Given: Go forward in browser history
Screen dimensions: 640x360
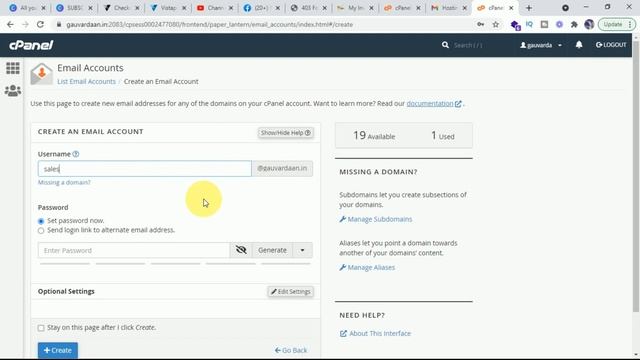Looking at the screenshot, I should pyautogui.click(x=25, y=24).
